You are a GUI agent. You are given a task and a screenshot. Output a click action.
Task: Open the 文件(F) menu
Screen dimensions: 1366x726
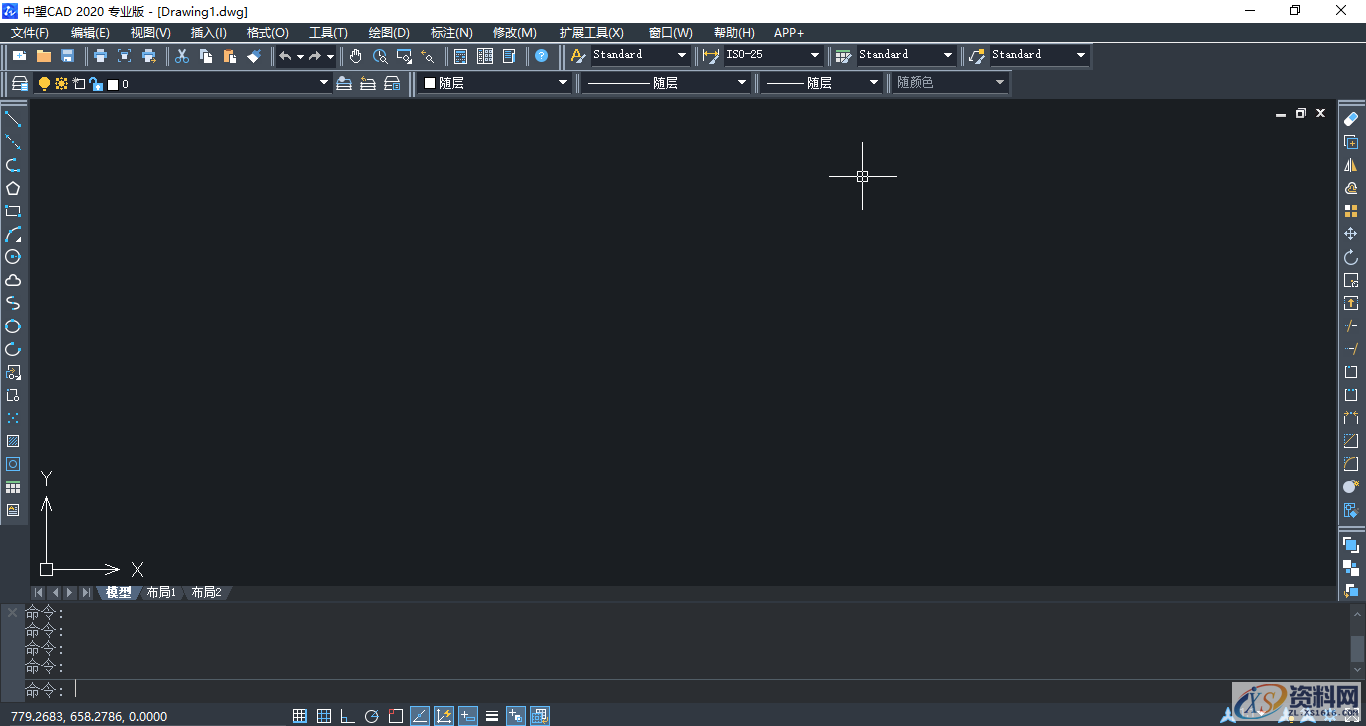[30, 33]
